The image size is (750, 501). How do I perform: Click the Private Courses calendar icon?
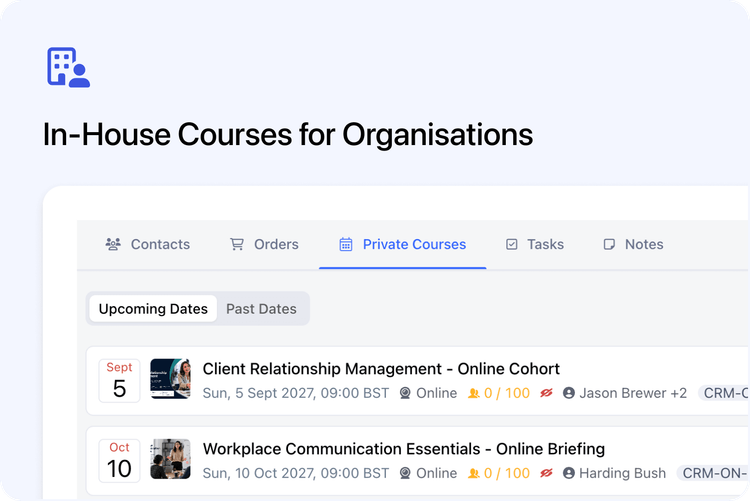tap(346, 244)
